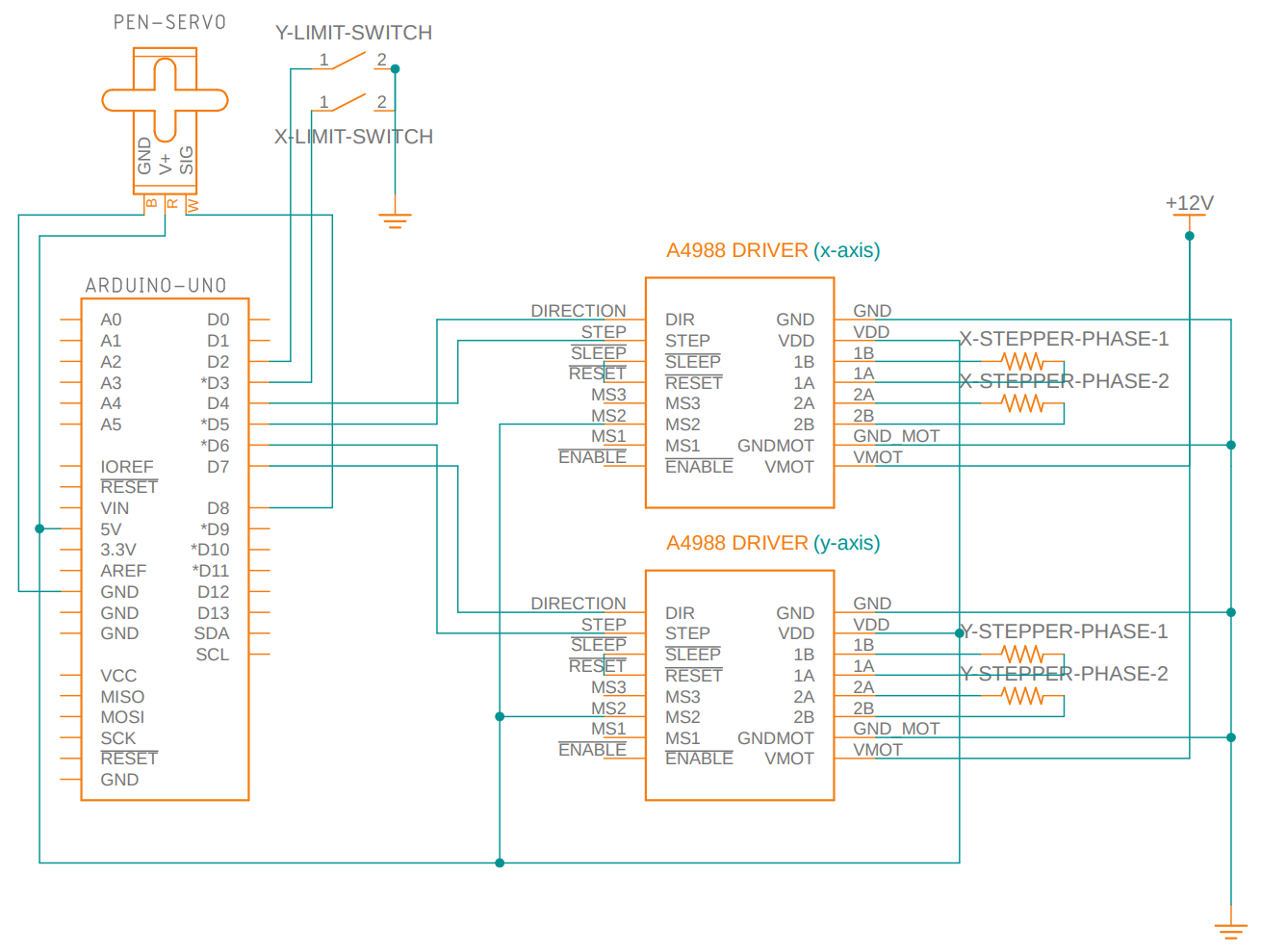Select GNDMOT pin inside the x-axis driver
1261x952 pixels.
point(776,446)
